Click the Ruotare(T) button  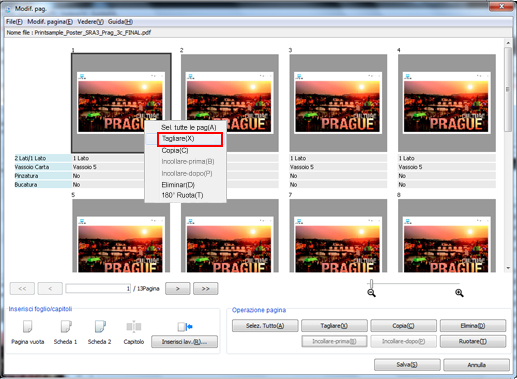473,341
